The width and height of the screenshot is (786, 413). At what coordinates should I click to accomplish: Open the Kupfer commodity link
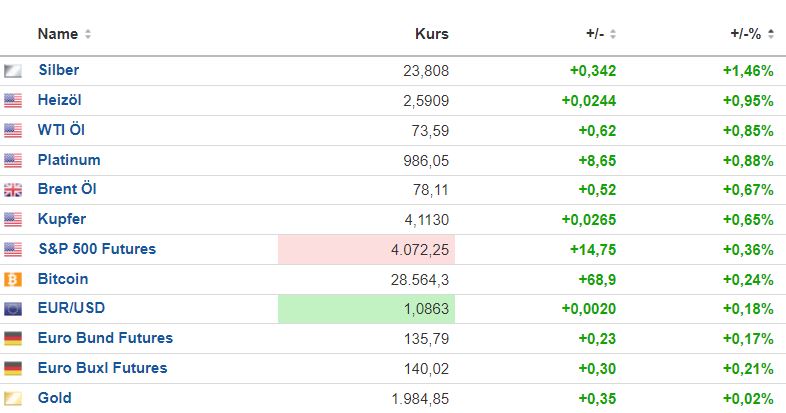click(62, 219)
